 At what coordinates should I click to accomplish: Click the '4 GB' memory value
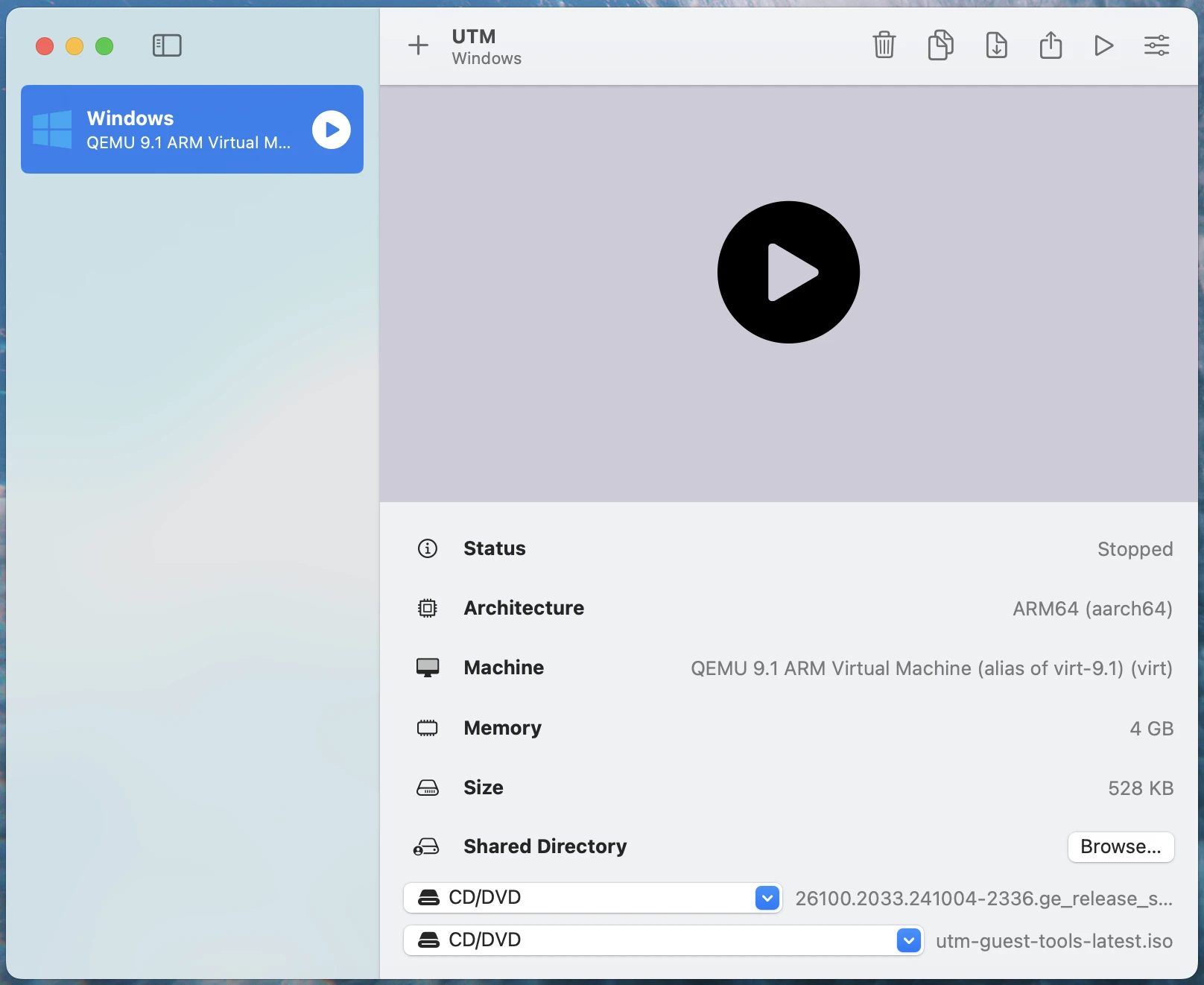point(1151,729)
